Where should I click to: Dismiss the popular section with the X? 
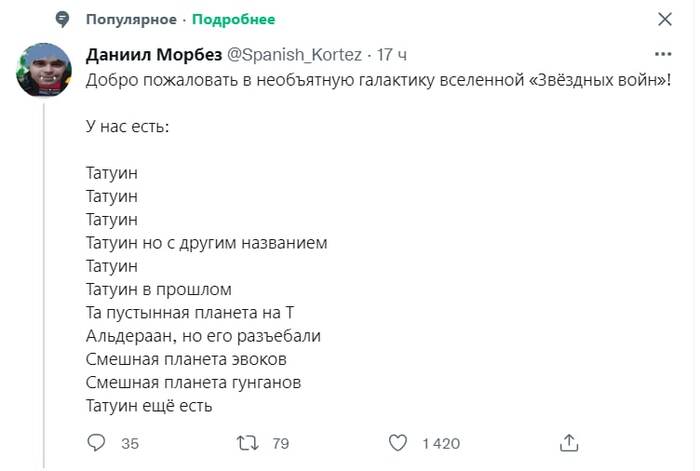(x=665, y=19)
